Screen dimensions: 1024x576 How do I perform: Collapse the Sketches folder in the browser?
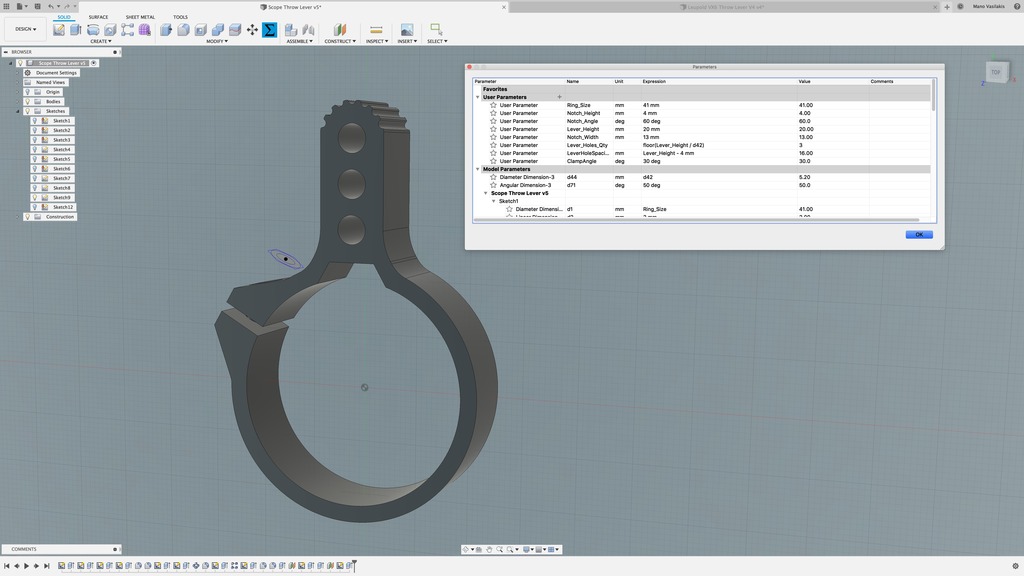pos(19,111)
